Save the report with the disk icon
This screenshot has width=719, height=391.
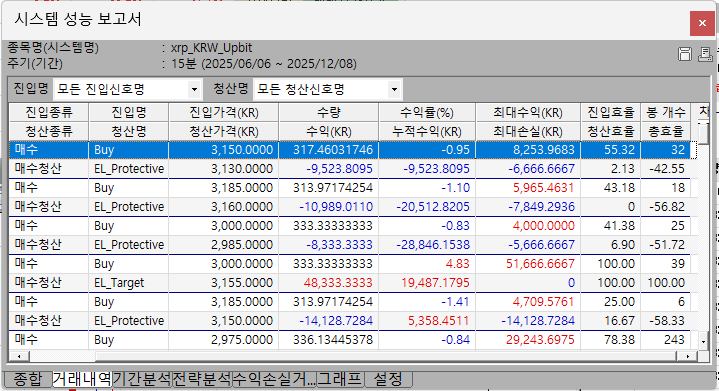tap(685, 54)
